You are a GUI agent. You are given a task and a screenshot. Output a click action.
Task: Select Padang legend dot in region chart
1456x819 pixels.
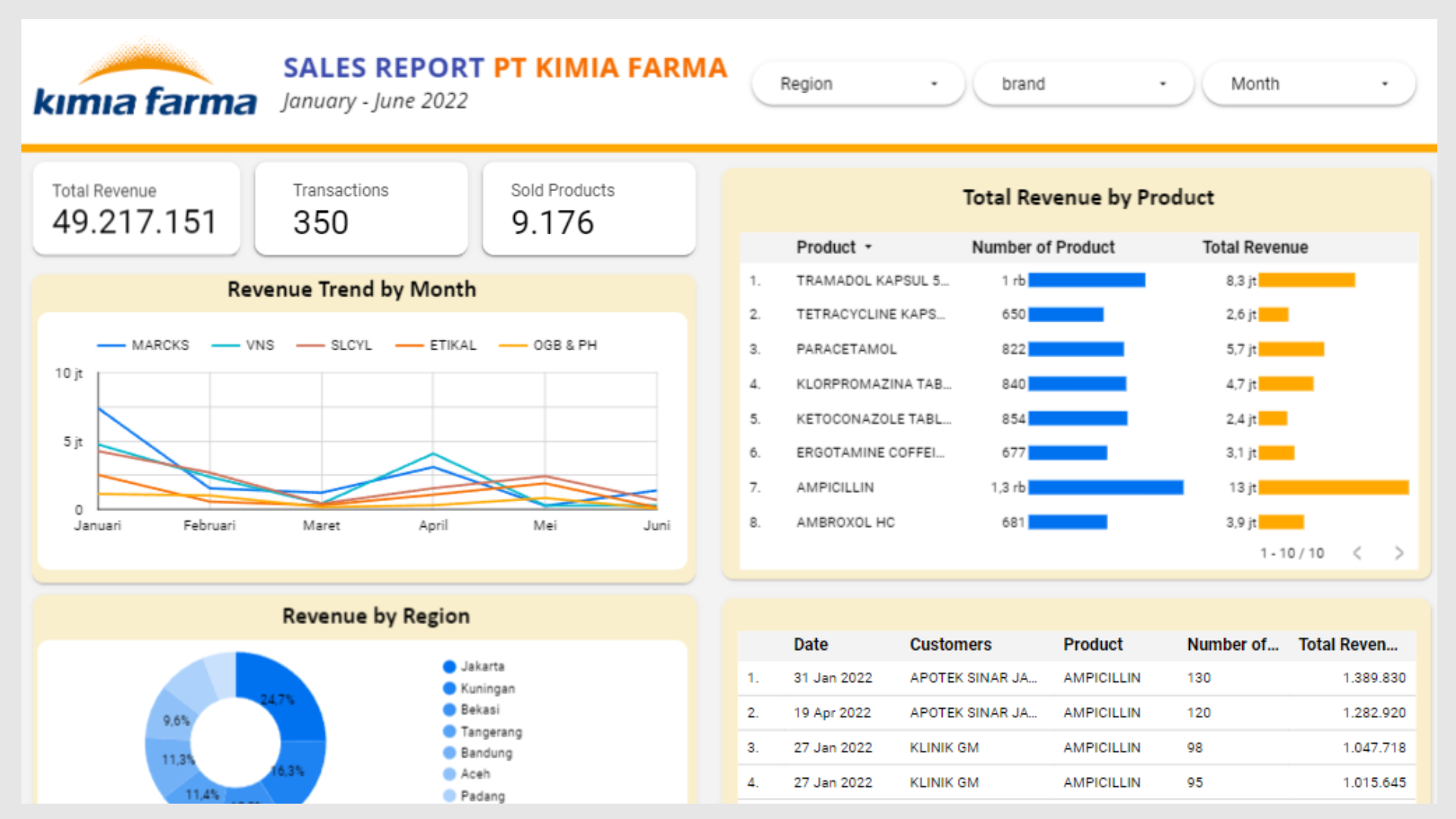tap(450, 795)
